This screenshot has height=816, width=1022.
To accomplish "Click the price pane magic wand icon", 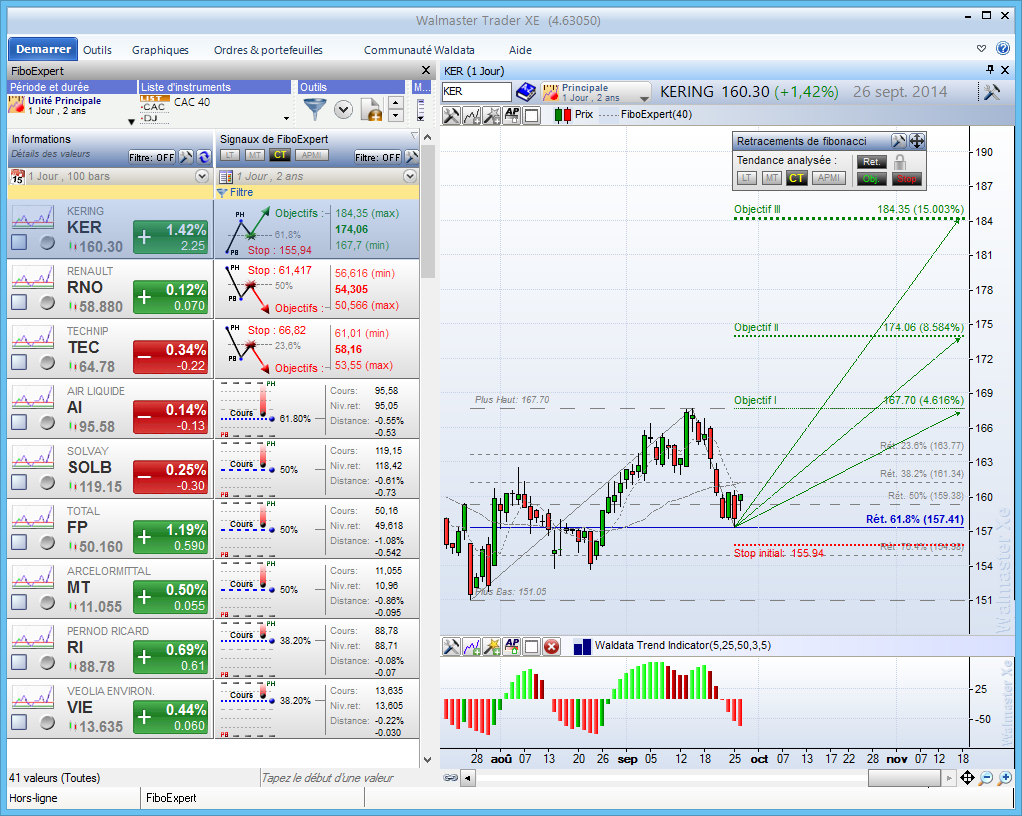I will (x=491, y=115).
